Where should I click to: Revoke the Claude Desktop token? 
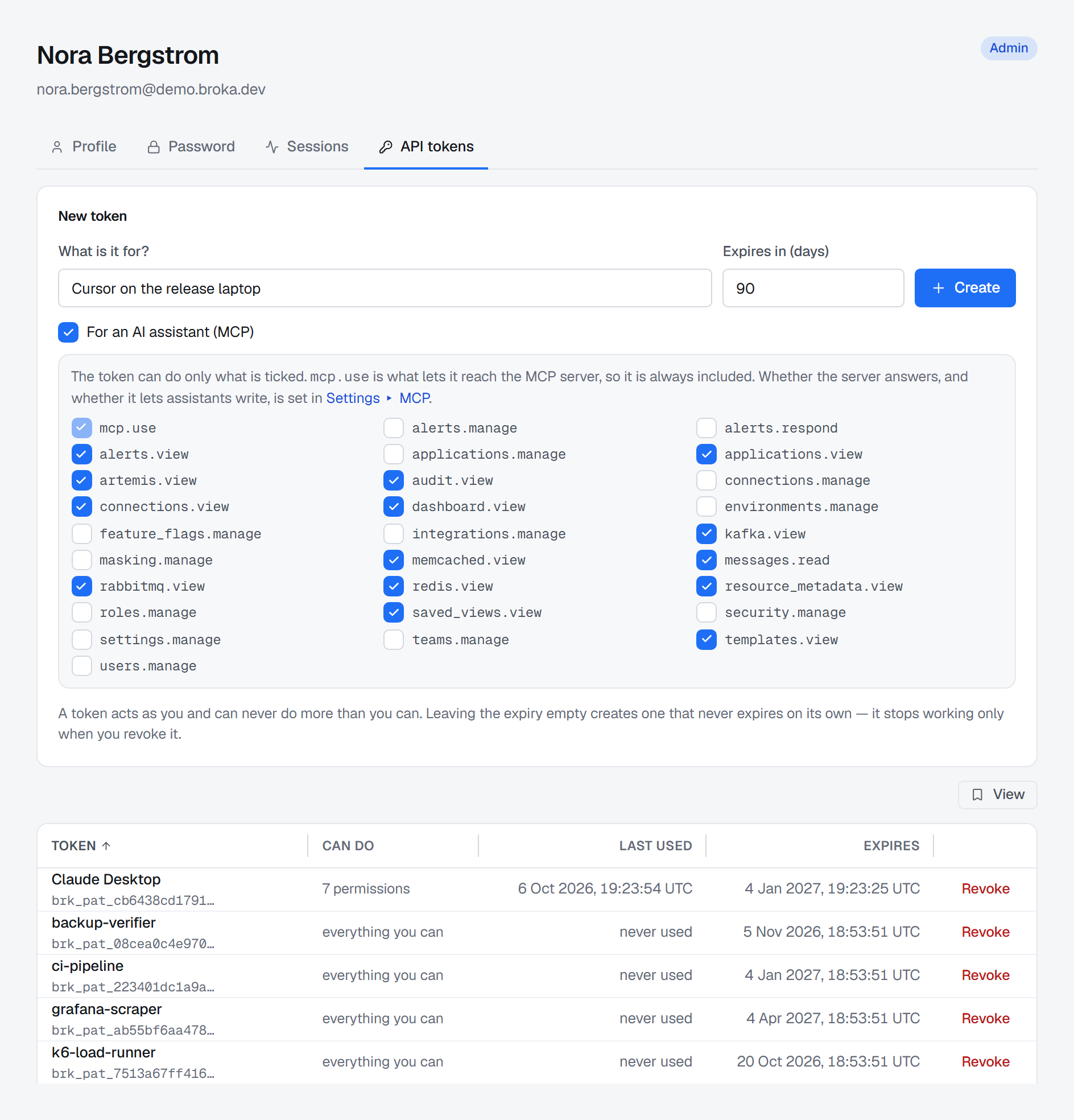click(985, 888)
